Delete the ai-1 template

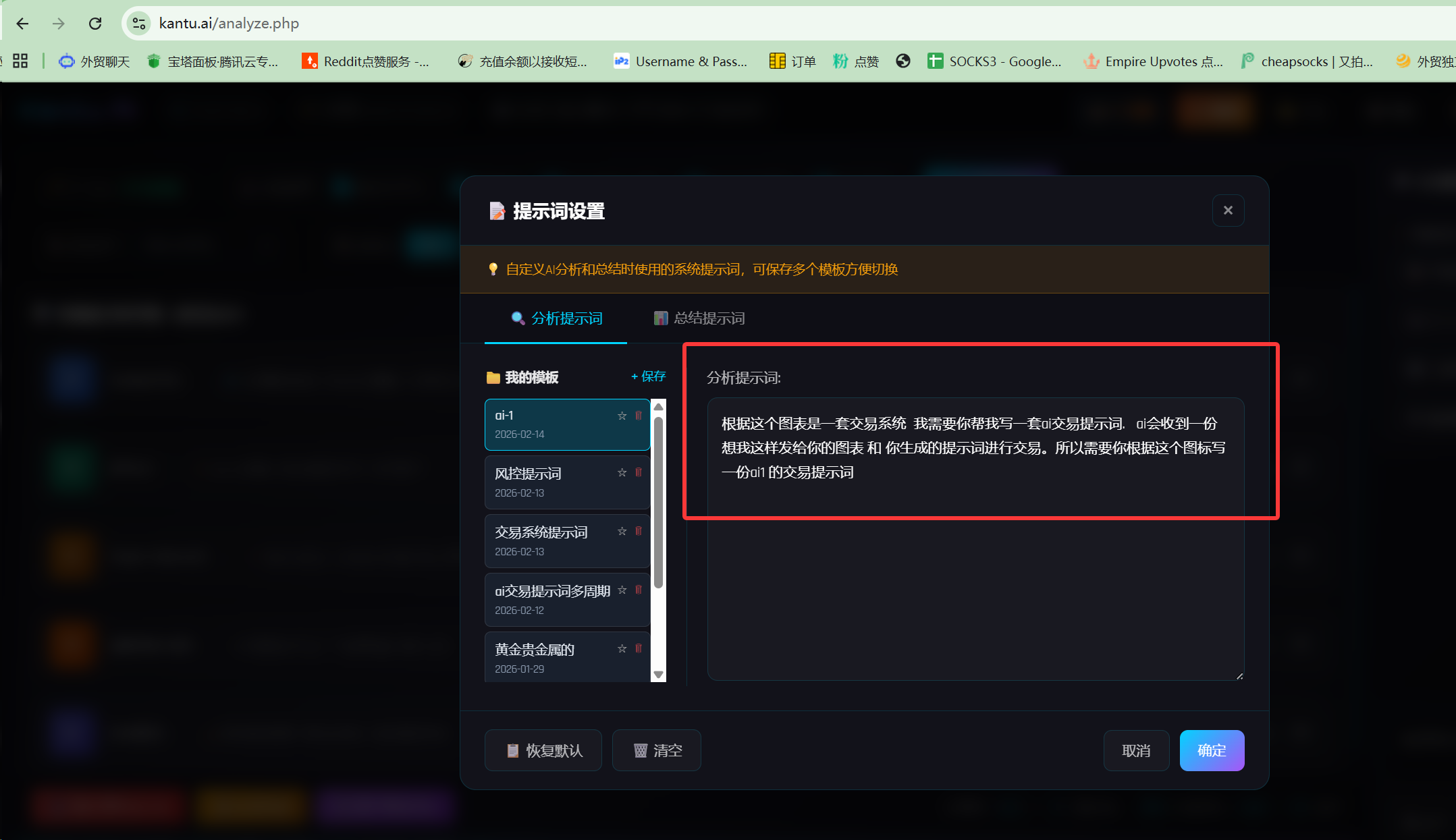[639, 416]
